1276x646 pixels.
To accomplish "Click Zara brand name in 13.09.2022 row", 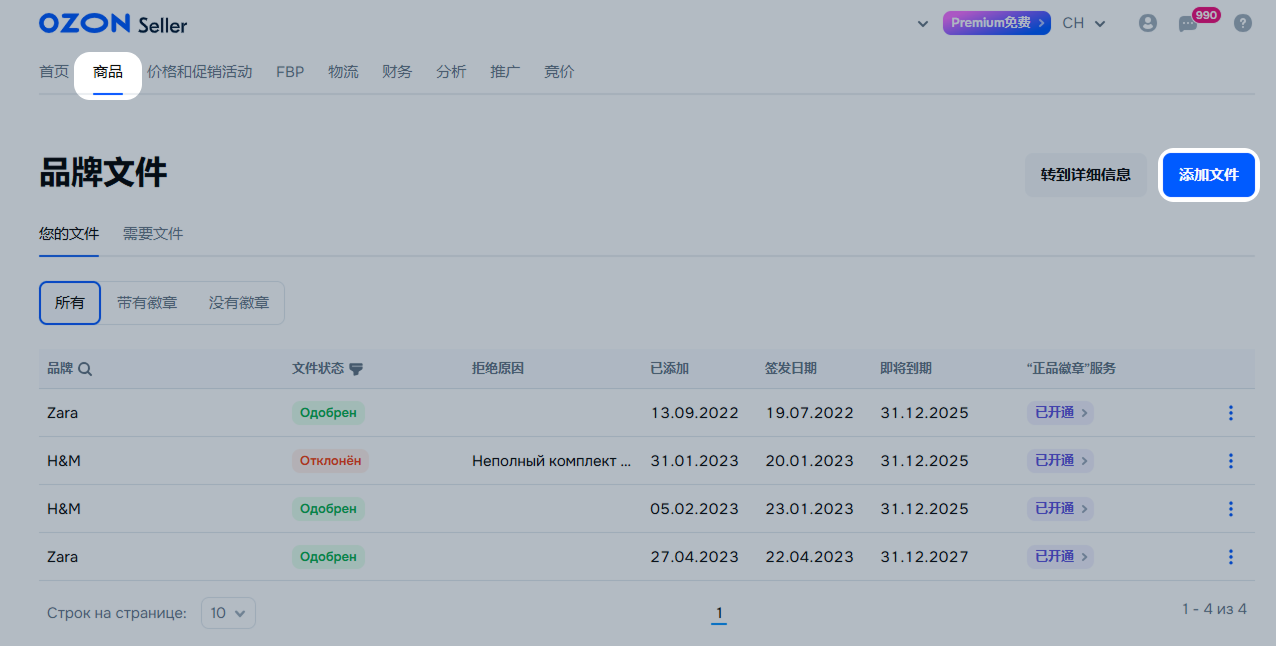I will pos(62,413).
